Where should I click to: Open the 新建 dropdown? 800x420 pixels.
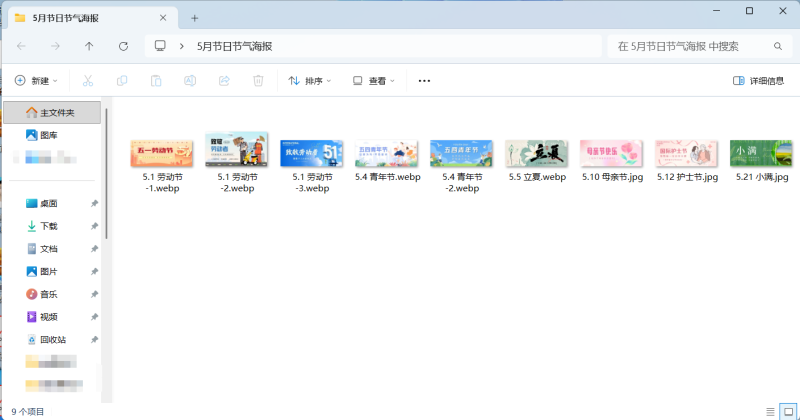coord(36,81)
